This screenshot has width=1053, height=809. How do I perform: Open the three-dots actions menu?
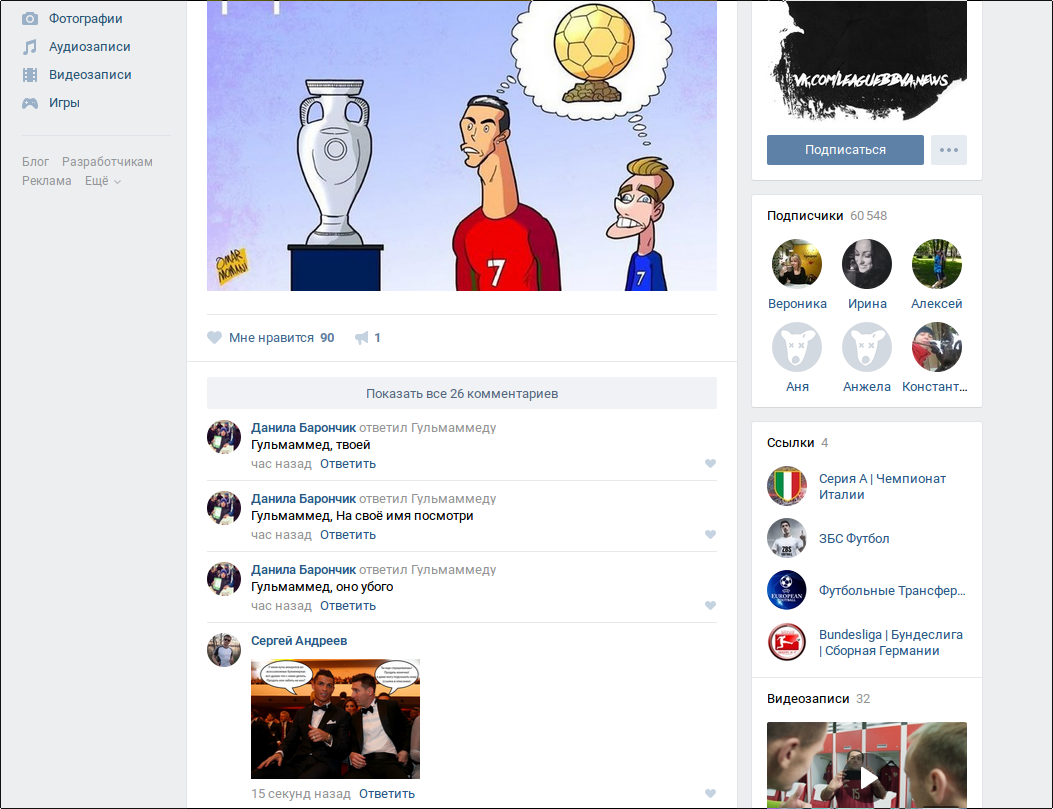(948, 150)
